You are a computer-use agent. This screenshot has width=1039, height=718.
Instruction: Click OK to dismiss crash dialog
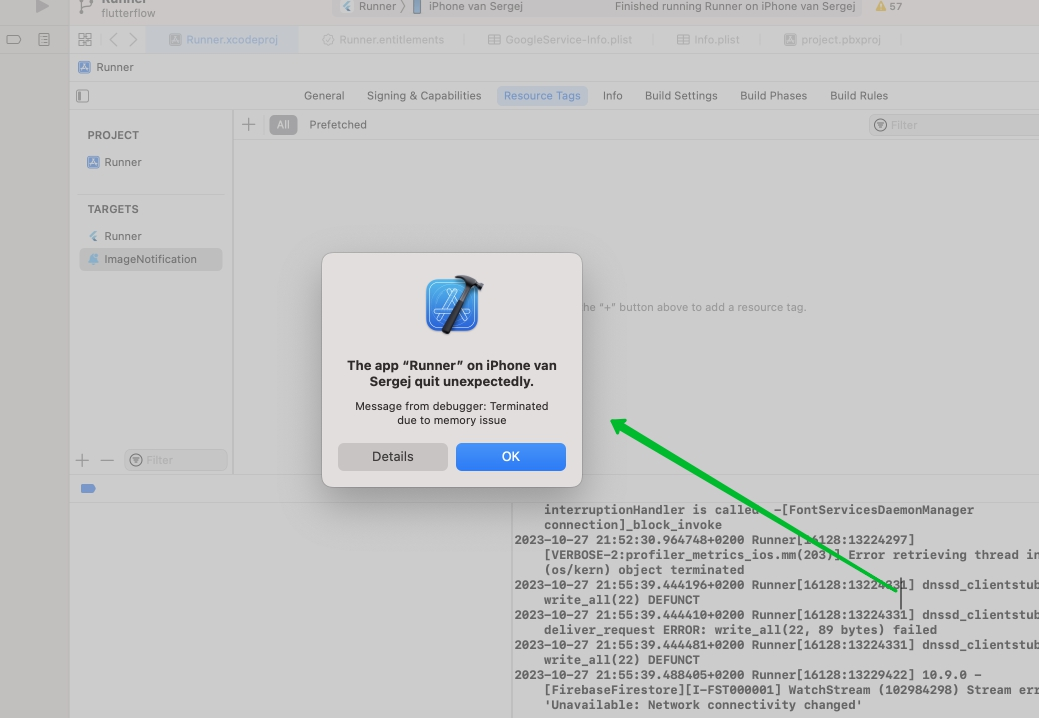tap(511, 457)
